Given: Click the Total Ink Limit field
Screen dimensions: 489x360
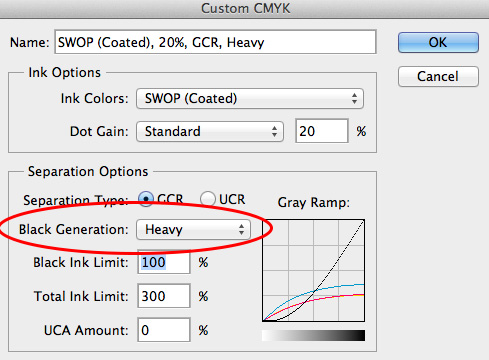Looking at the screenshot, I should [x=164, y=296].
